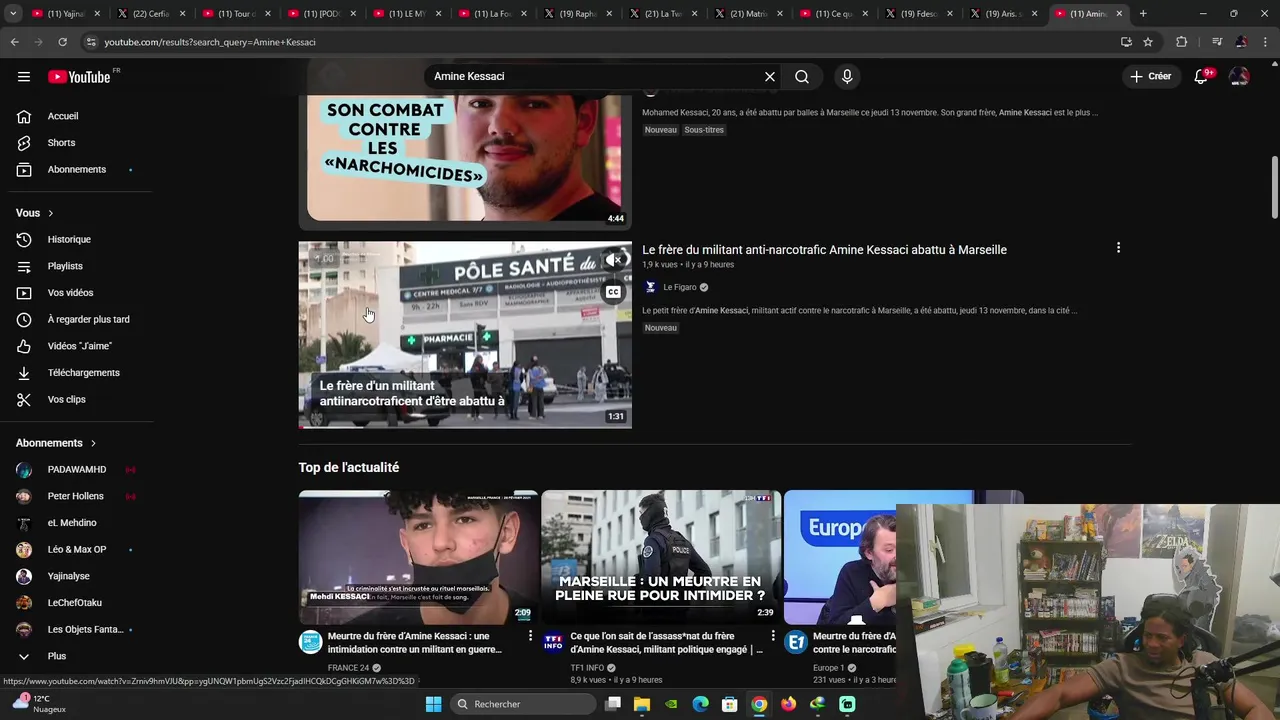
Task: Bookmark this page with the star
Action: [x=1148, y=42]
